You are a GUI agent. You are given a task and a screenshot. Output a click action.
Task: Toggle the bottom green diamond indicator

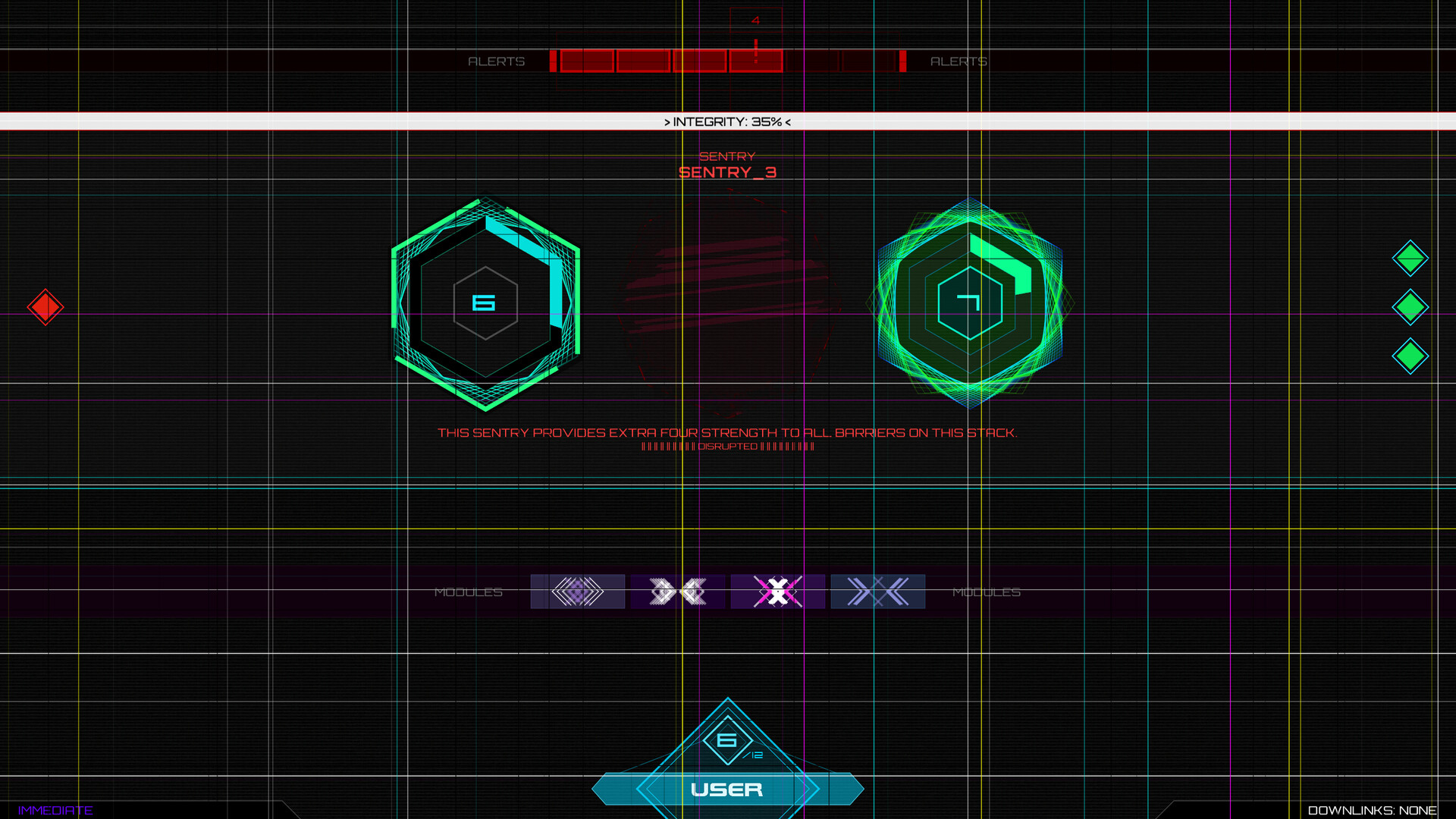click(1409, 356)
